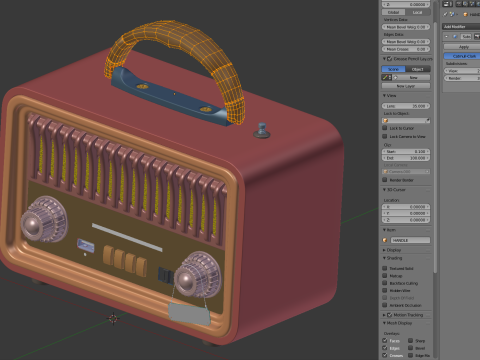Toggle modifier render visibility camera icon
Viewport: 480px width, 360px height.
476,36
